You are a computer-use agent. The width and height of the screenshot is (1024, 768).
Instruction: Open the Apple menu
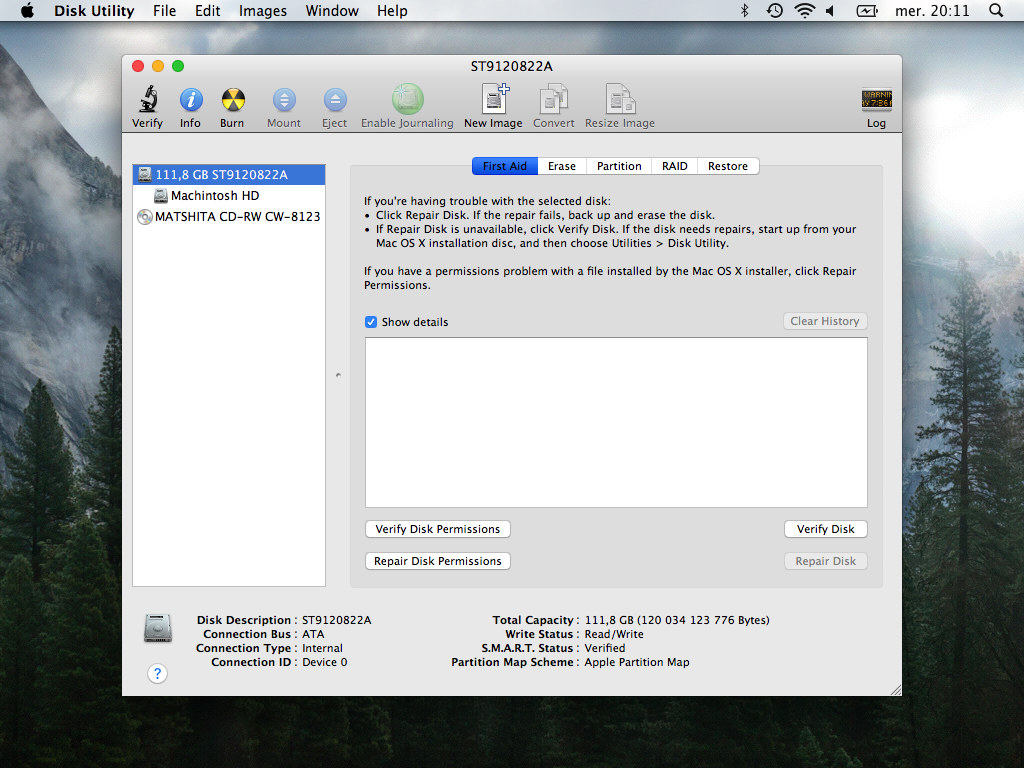tap(27, 10)
